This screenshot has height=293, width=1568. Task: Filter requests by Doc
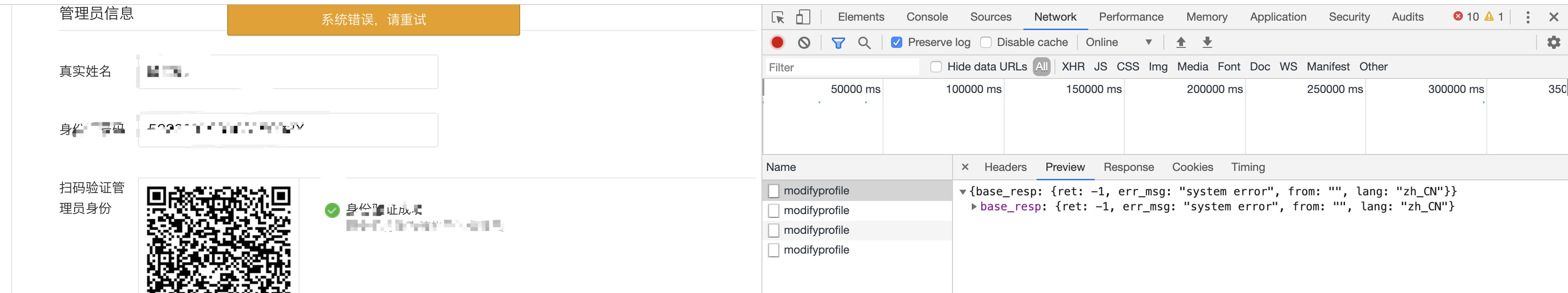click(x=1260, y=66)
